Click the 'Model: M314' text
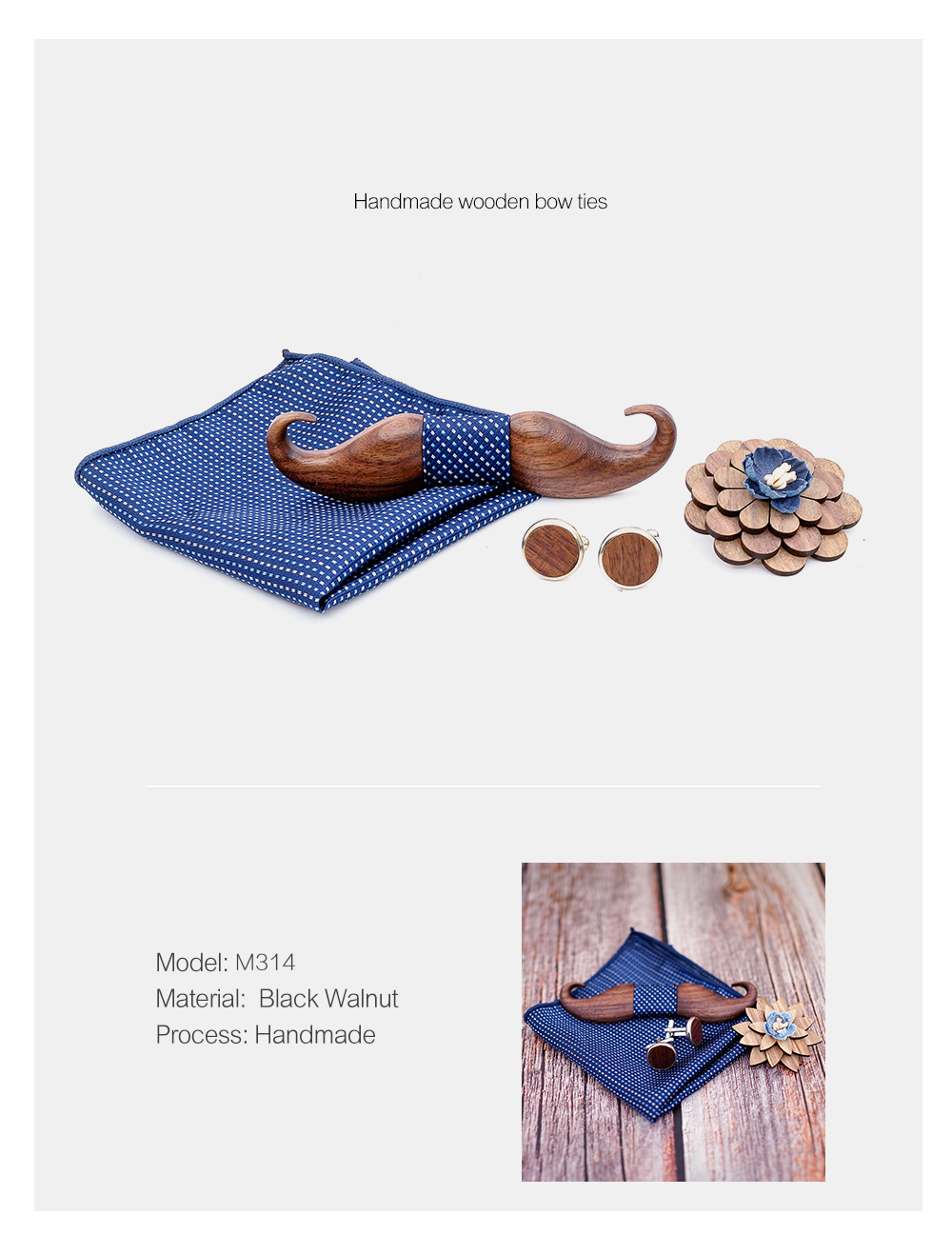Screen dimensions: 952x1235 pyautogui.click(x=226, y=963)
